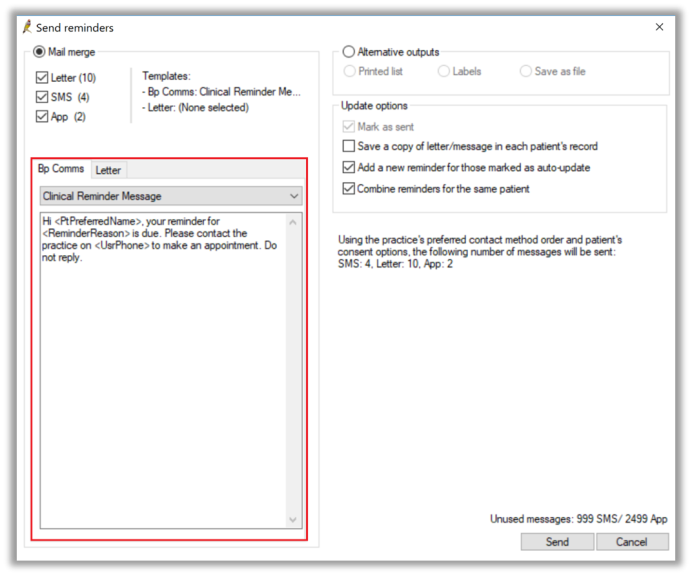This screenshot has height=576, width=692.
Task: Toggle the App (2) checkbox
Action: pos(41,116)
